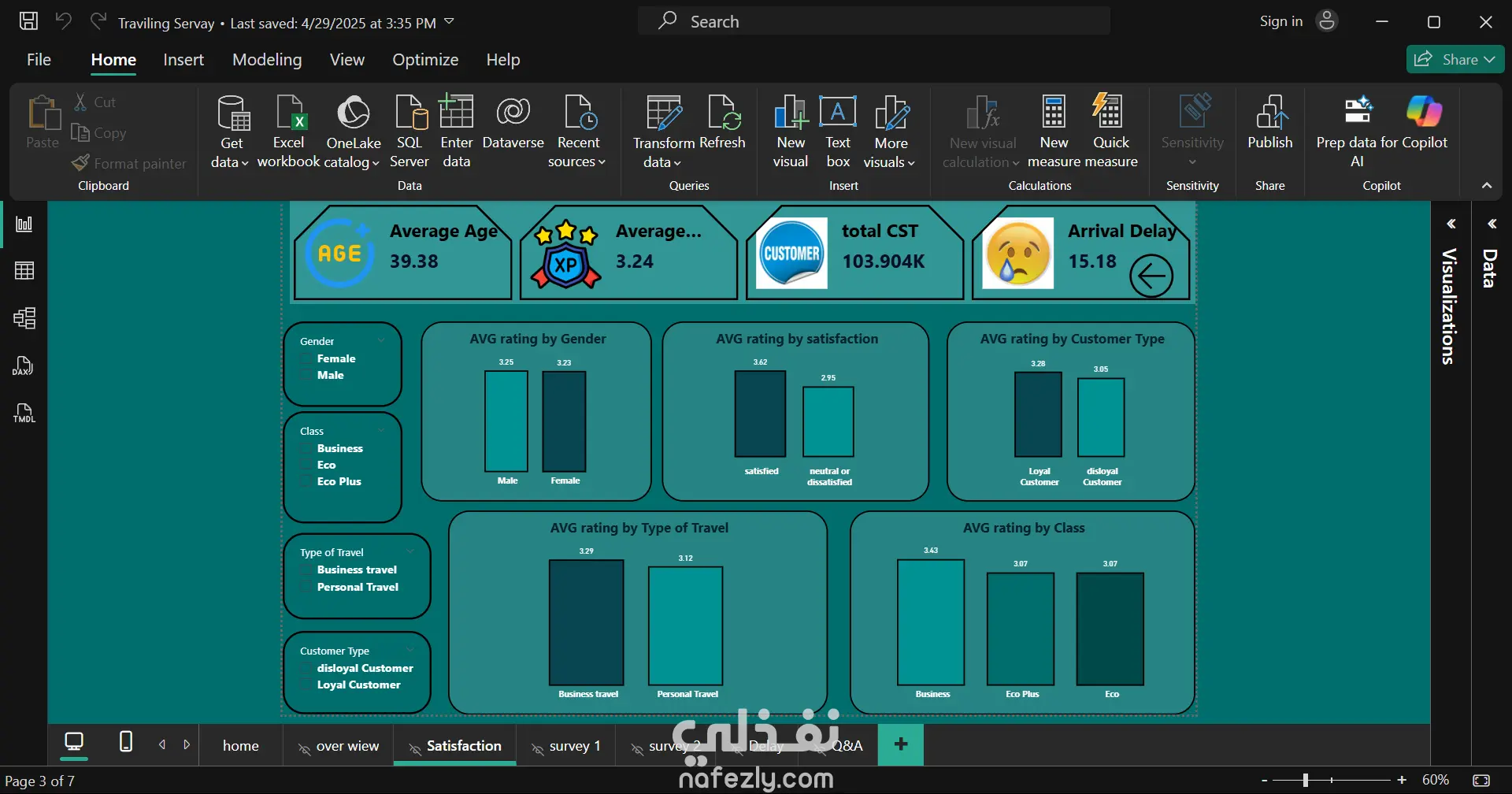This screenshot has width=1512, height=794.
Task: Connect to Dataverse
Action: (x=513, y=122)
